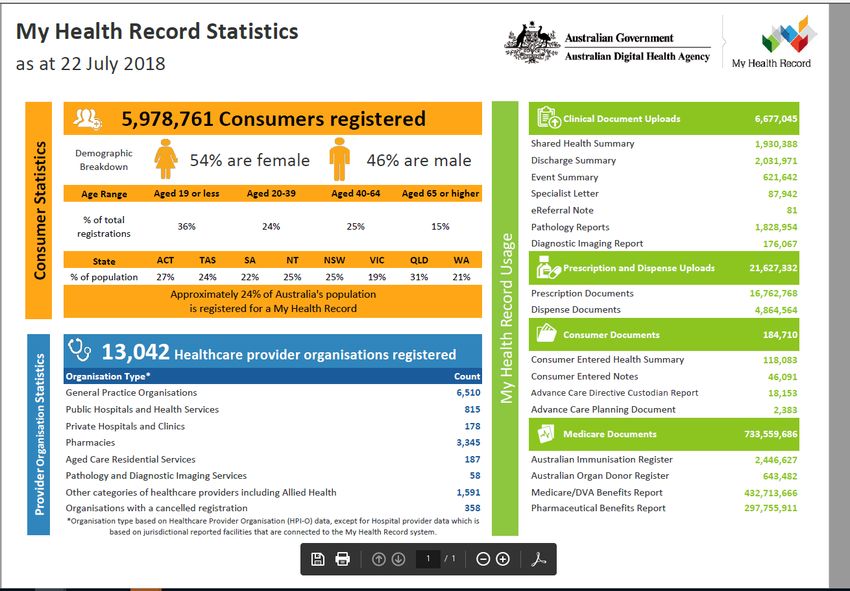Viewport: 850px width, 591px height.
Task: Click the 'My Health Record Usage' vertical banner
Action: 506,318
